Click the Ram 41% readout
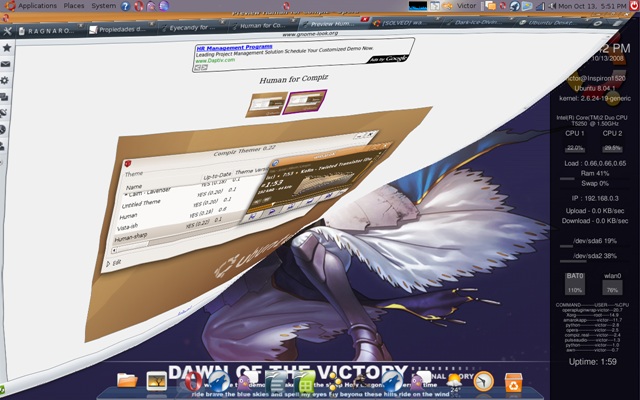640x400 pixels. click(x=595, y=173)
